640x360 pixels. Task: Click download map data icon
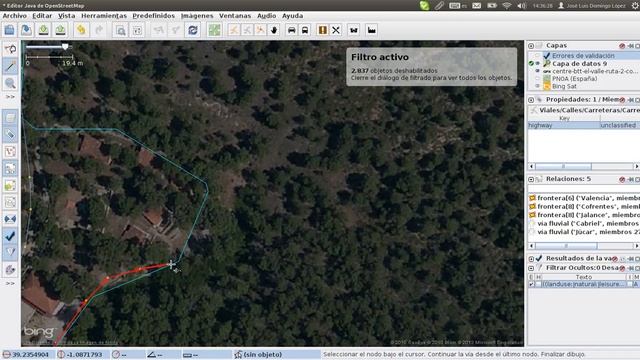click(43, 30)
